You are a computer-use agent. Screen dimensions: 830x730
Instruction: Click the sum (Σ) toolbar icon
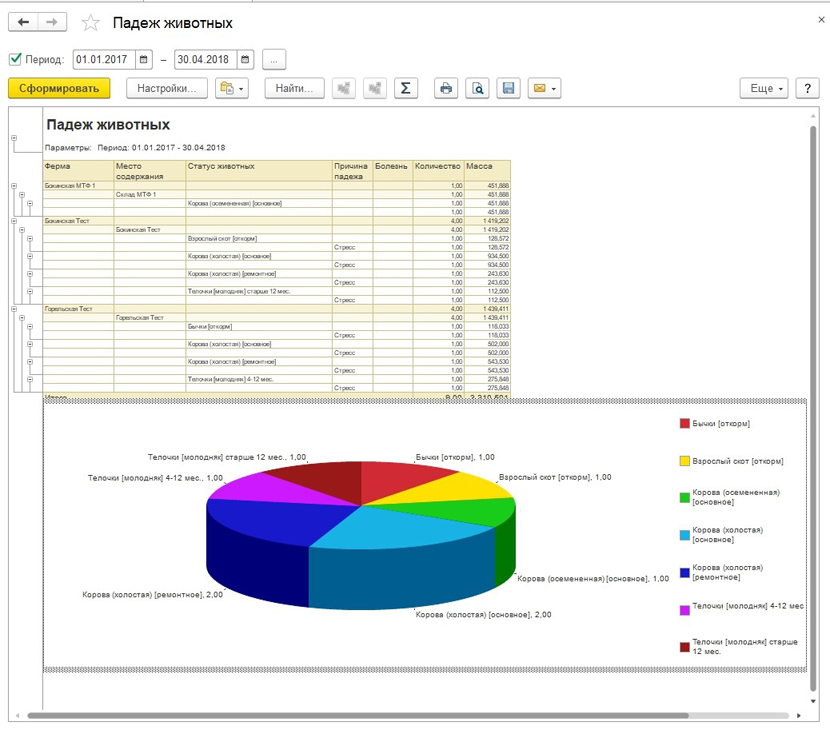[405, 88]
